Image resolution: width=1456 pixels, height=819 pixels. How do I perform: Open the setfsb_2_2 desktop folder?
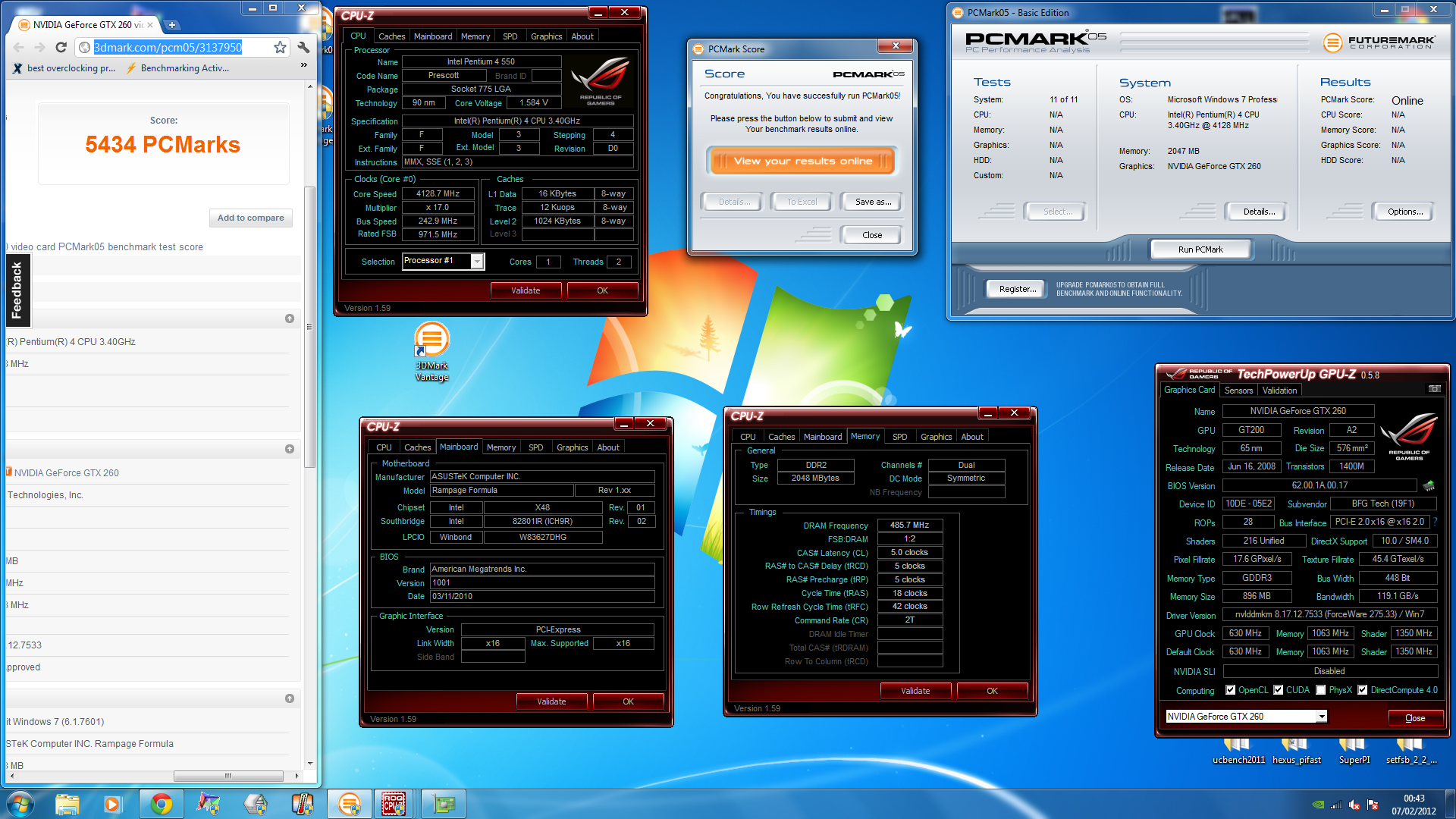point(1410,752)
